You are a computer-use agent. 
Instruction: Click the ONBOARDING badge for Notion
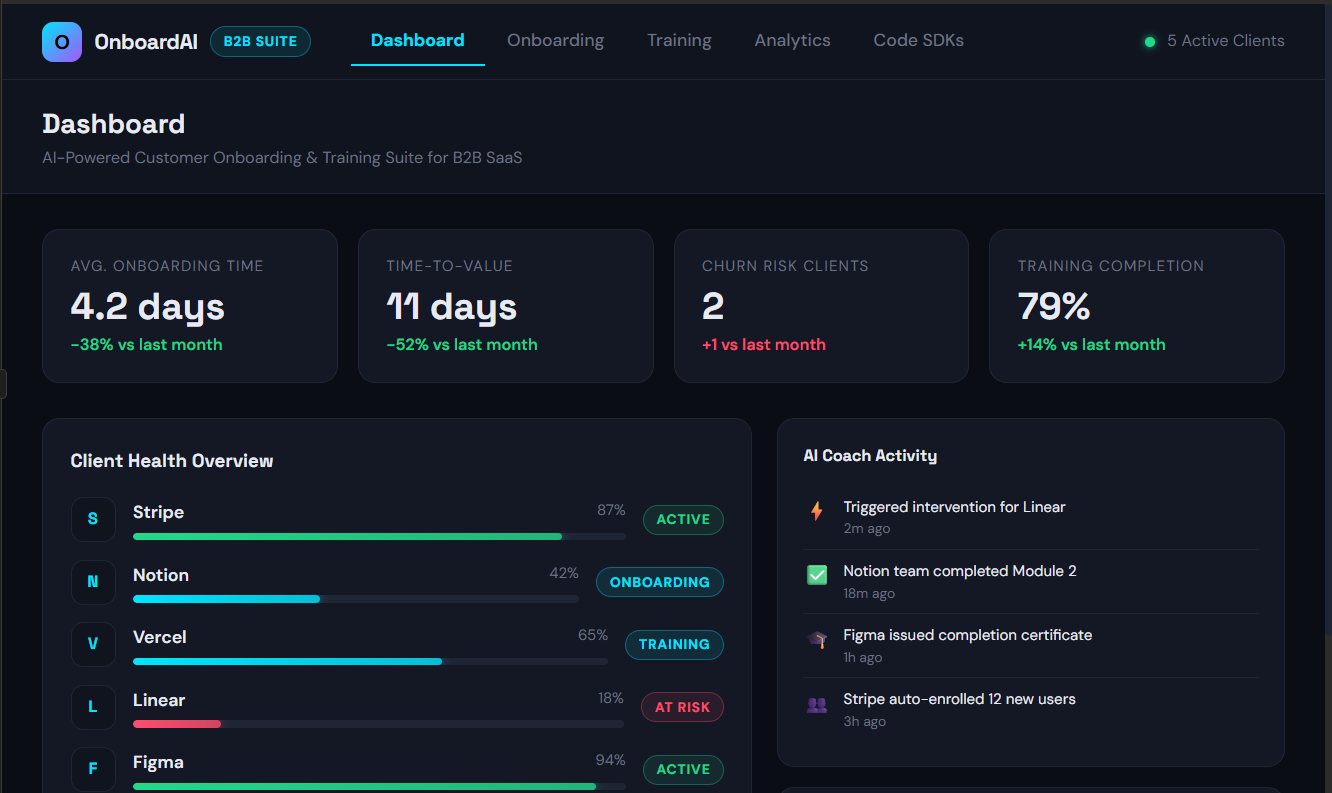(660, 582)
